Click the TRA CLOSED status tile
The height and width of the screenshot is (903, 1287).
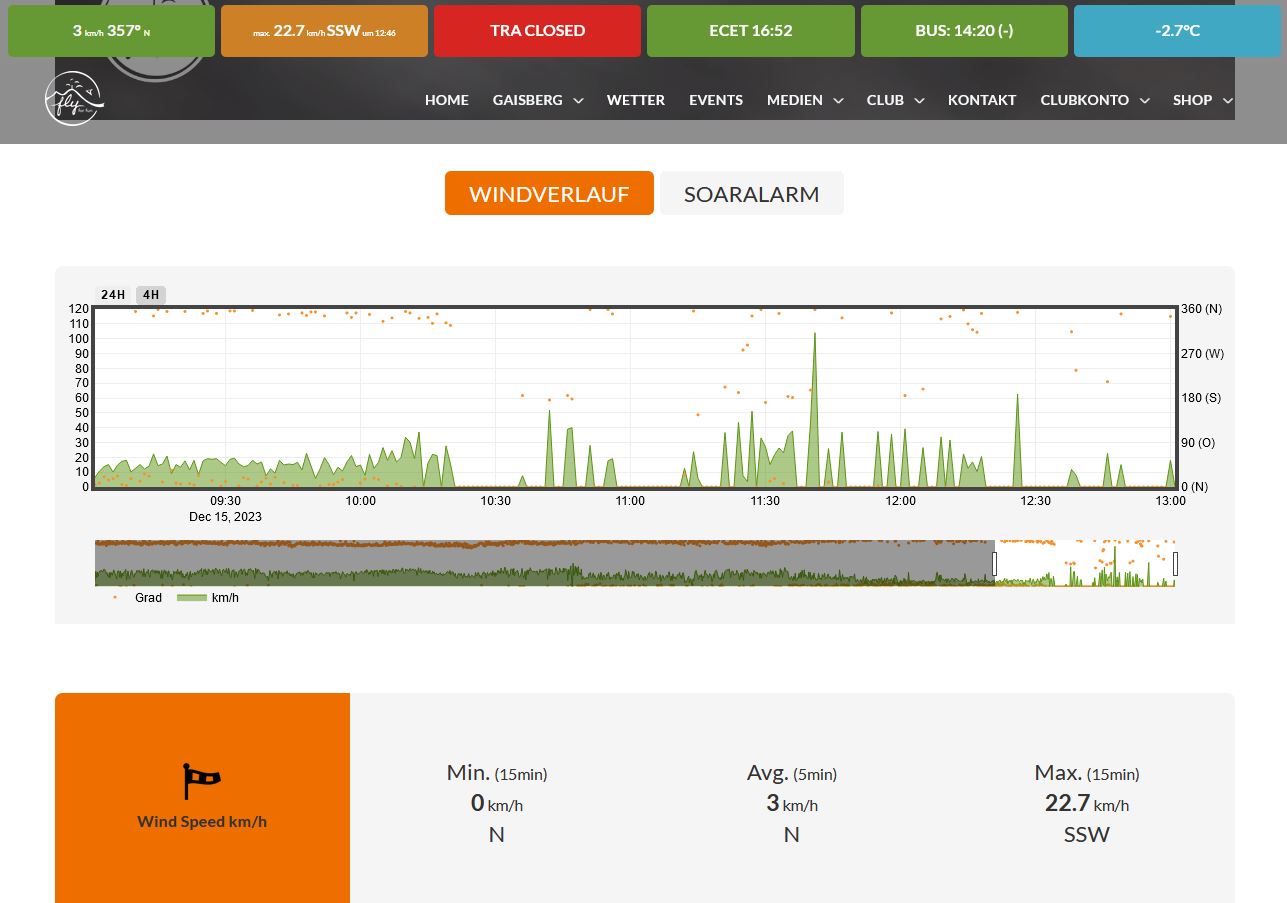coord(537,31)
